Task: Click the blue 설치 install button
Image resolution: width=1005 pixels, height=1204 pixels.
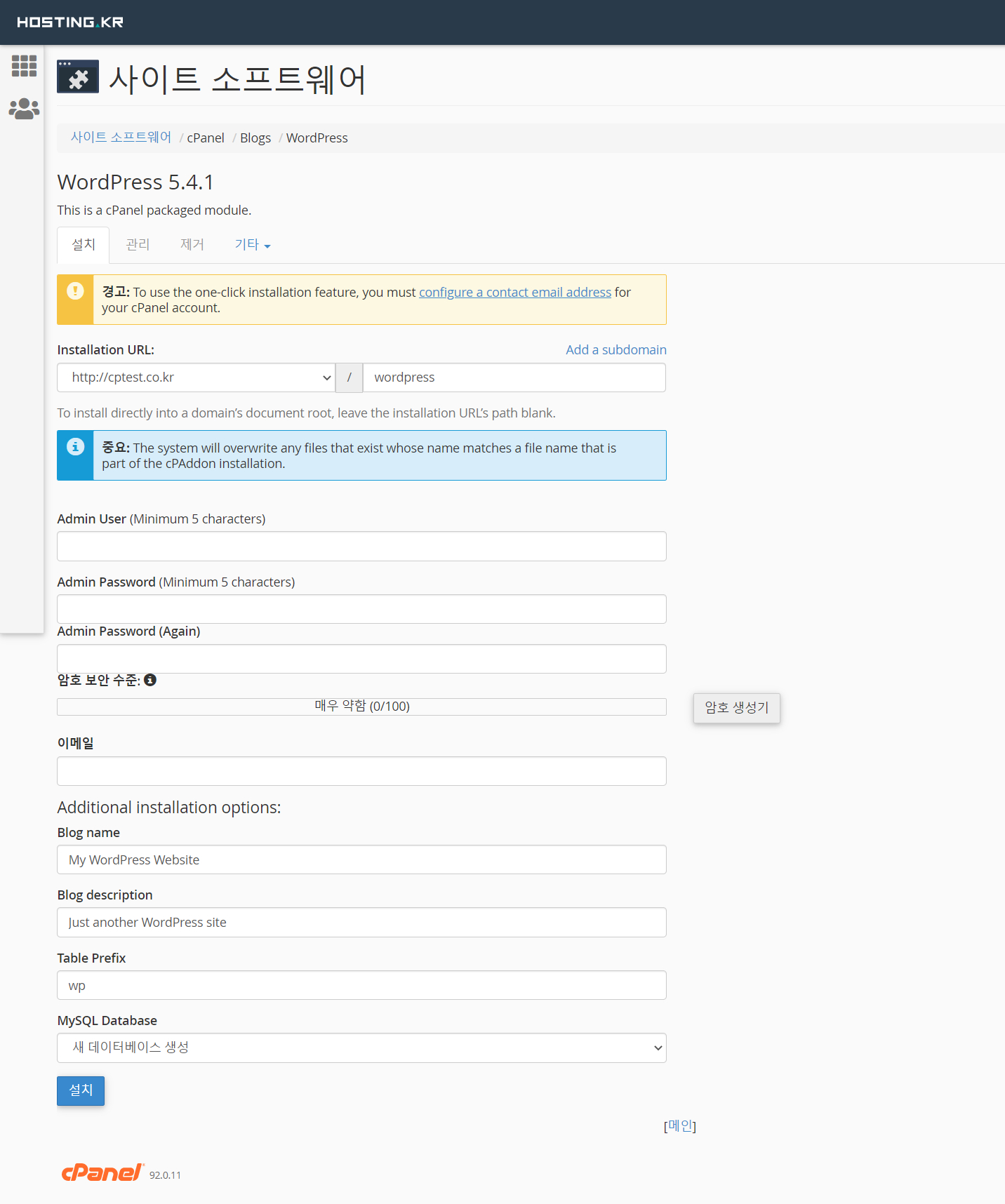Action: tap(81, 1091)
